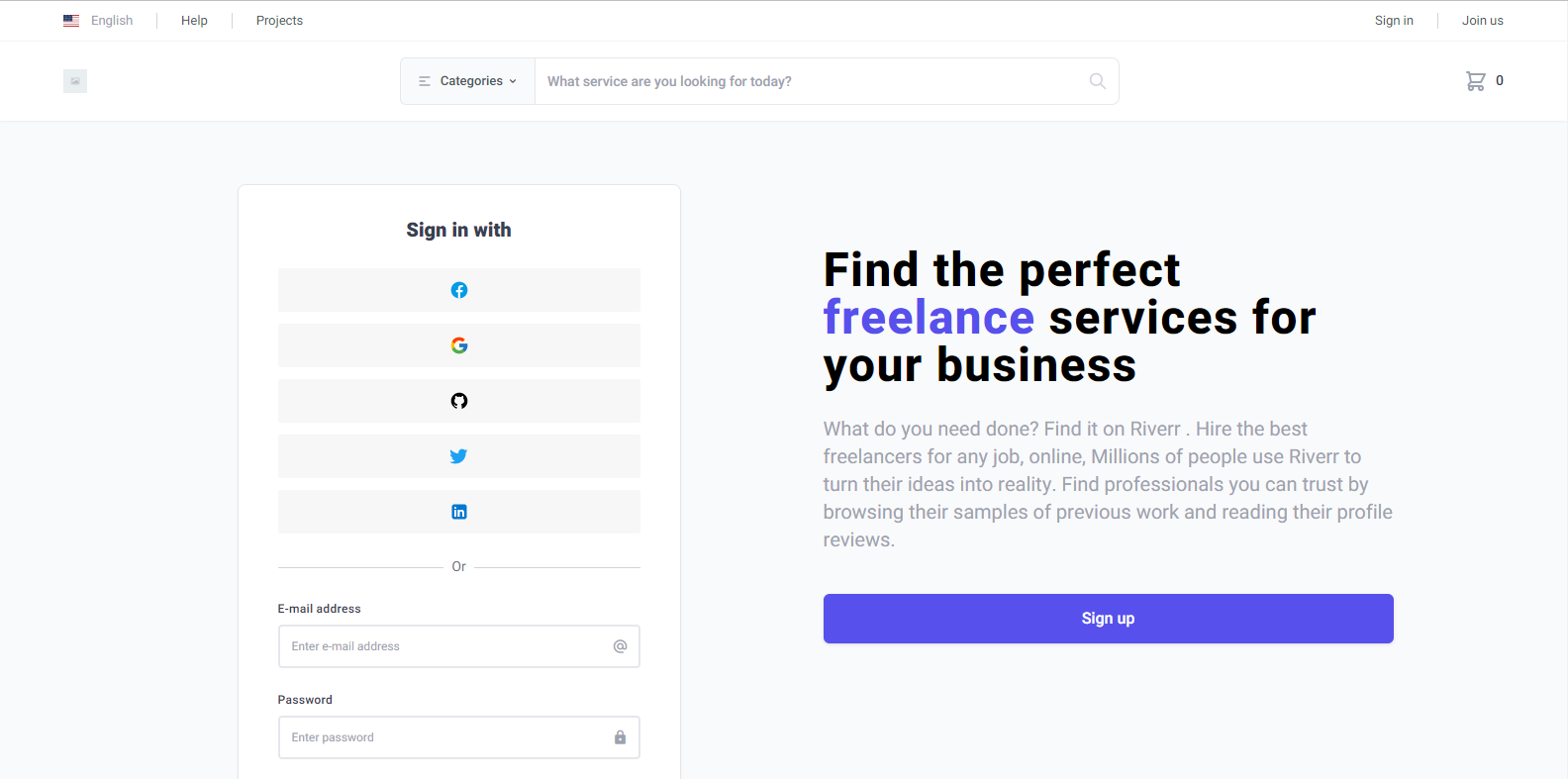The width and height of the screenshot is (1568, 779).
Task: Click the Join us link
Action: (1482, 21)
